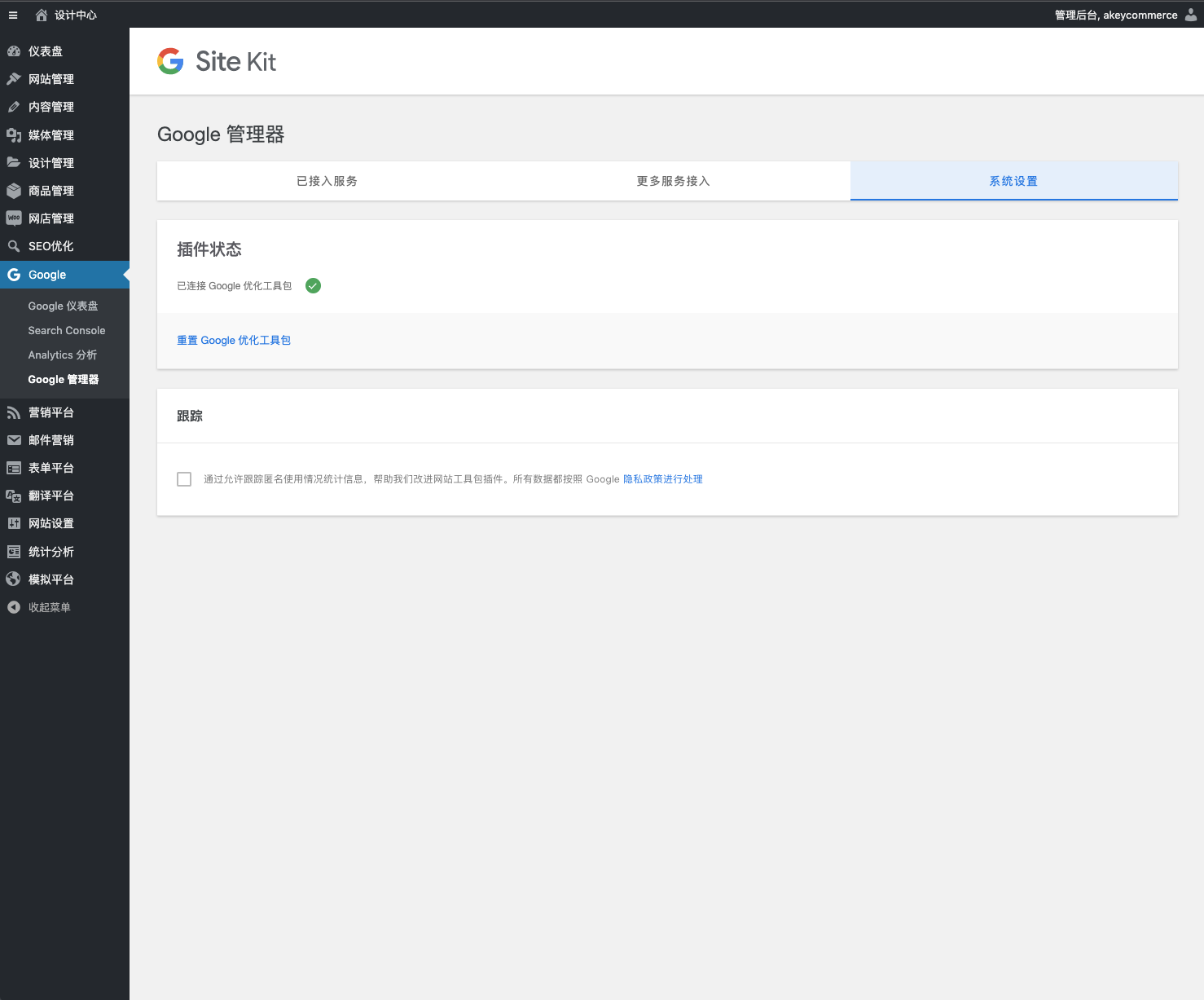Click the 翻译平台 translate icon
Image resolution: width=1204 pixels, height=1000 pixels.
tap(14, 496)
